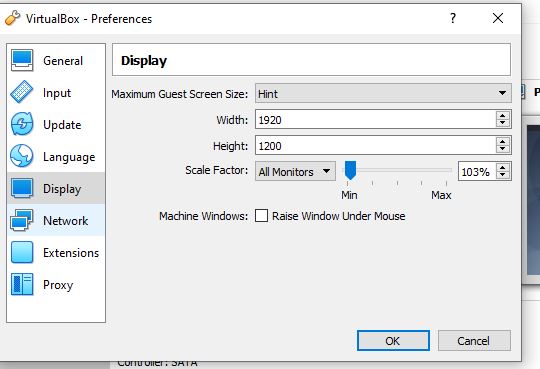This screenshot has width=540, height=369.
Task: Increase Width with the up arrow
Action: pyautogui.click(x=503, y=115)
